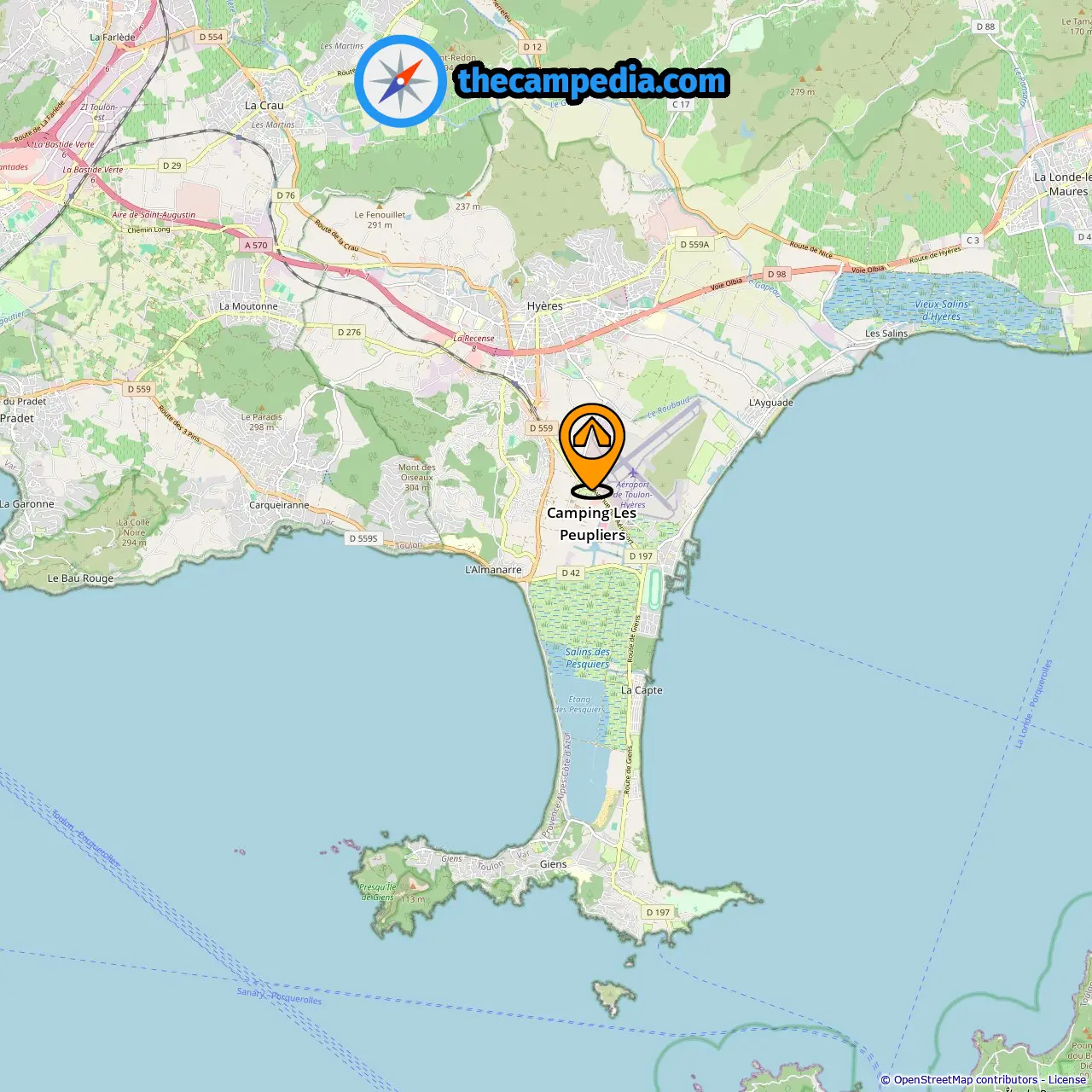1092x1092 pixels.
Task: Click the A 570 road shield
Action: pyautogui.click(x=256, y=245)
